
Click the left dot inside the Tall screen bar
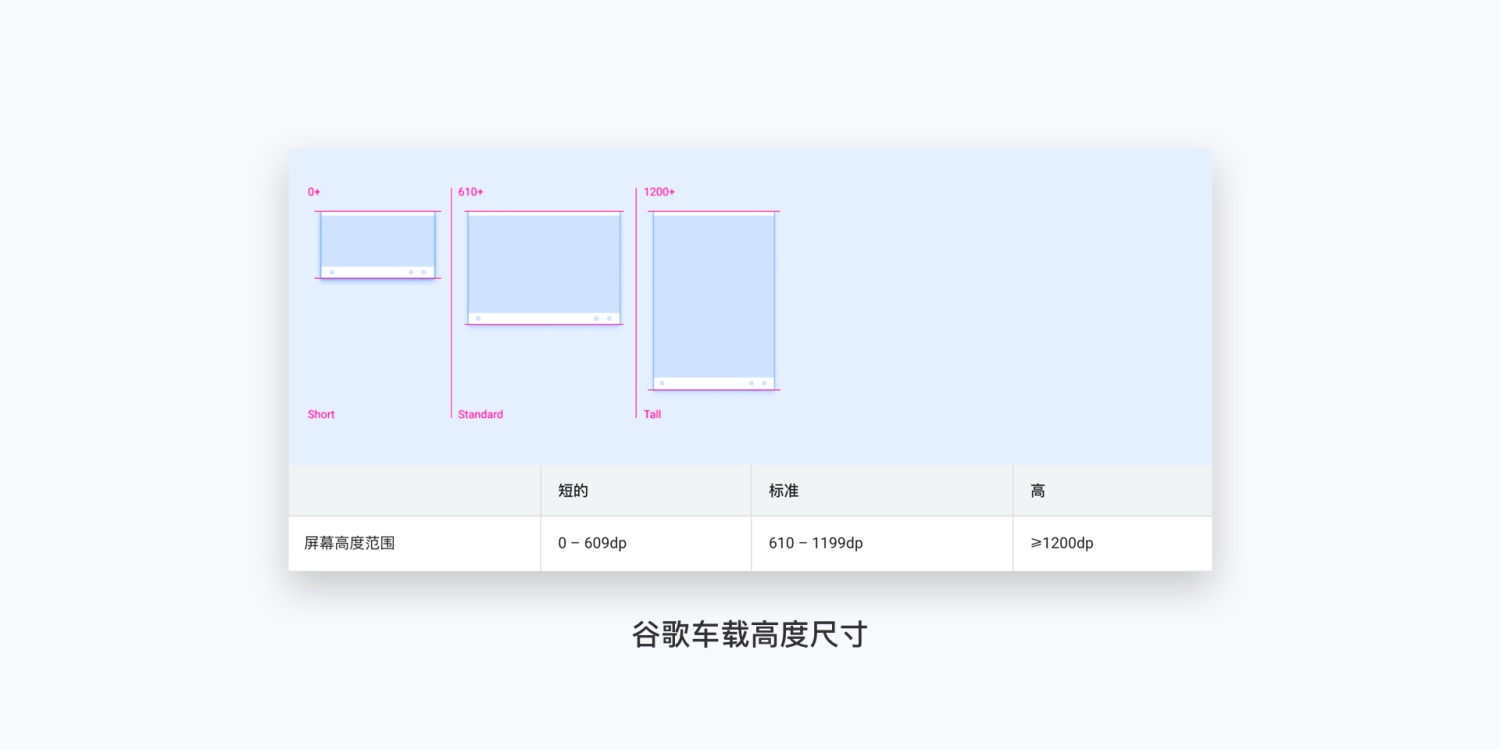point(662,383)
